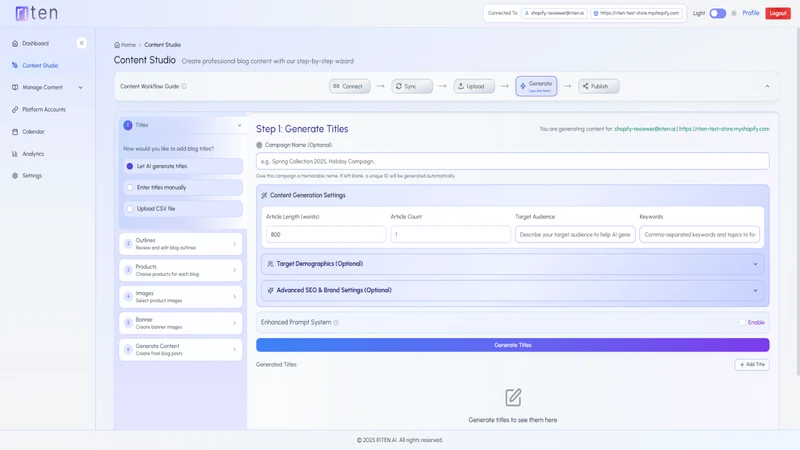Open the Images step
The height and width of the screenshot is (450, 800).
[x=181, y=297]
